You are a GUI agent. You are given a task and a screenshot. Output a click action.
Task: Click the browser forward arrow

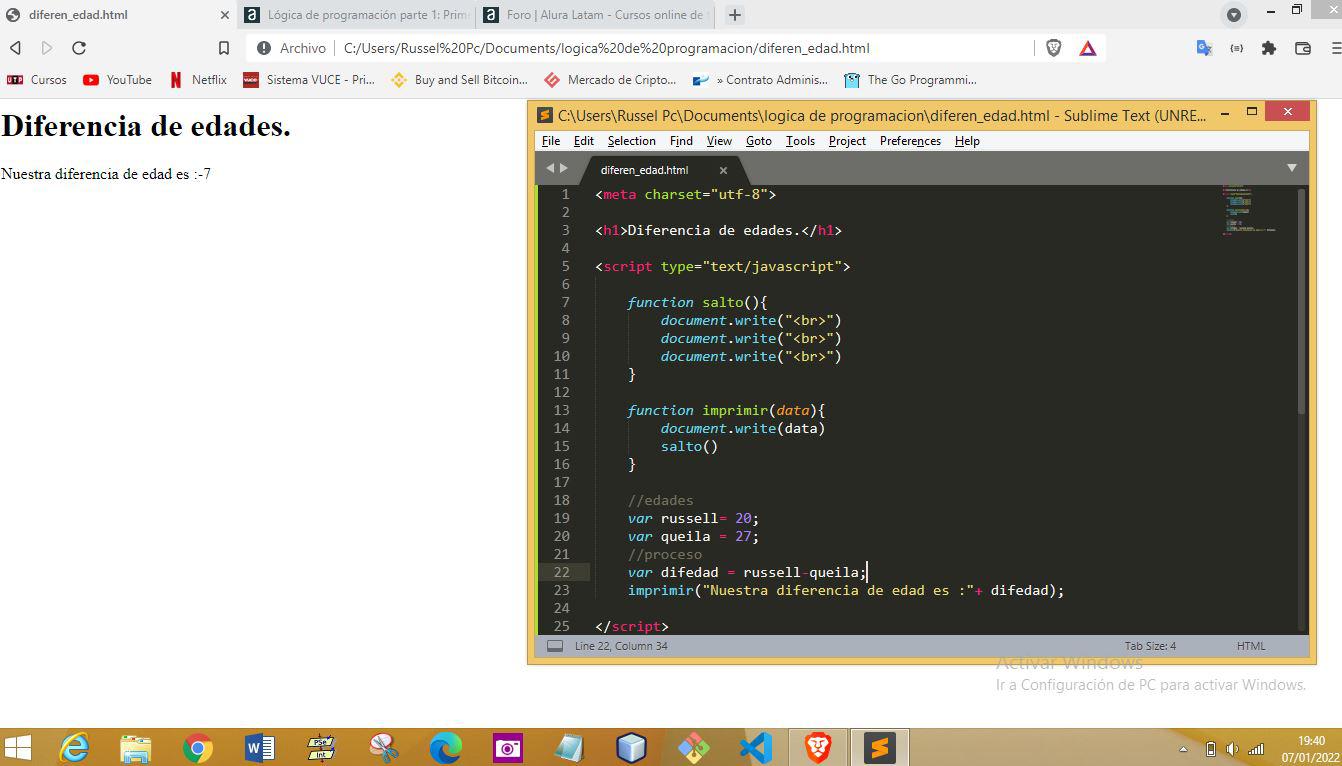[x=47, y=48]
